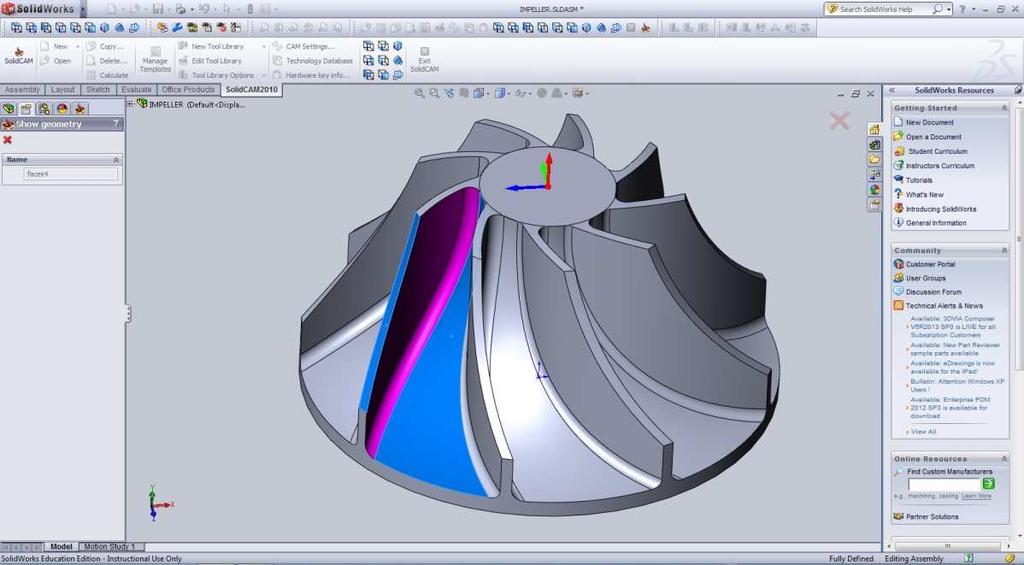Open Design Library task pane icon
Viewport: 1024px width, 565px height.
(874, 144)
